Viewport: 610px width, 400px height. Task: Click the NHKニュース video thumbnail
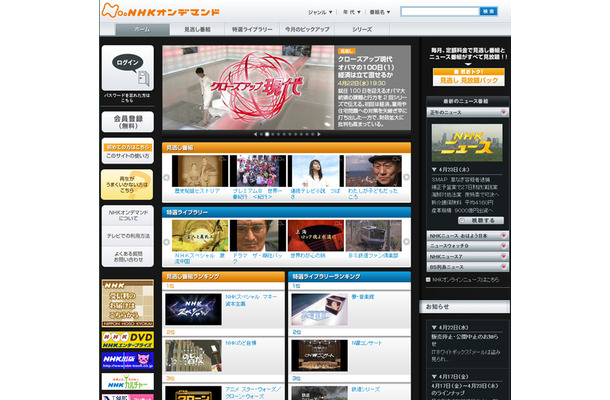pos(467,143)
